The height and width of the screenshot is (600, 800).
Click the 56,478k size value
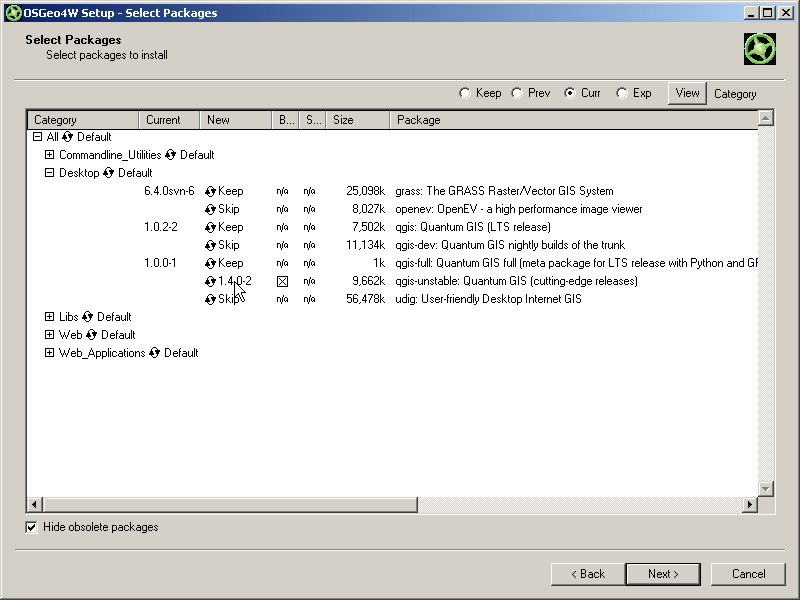(365, 299)
